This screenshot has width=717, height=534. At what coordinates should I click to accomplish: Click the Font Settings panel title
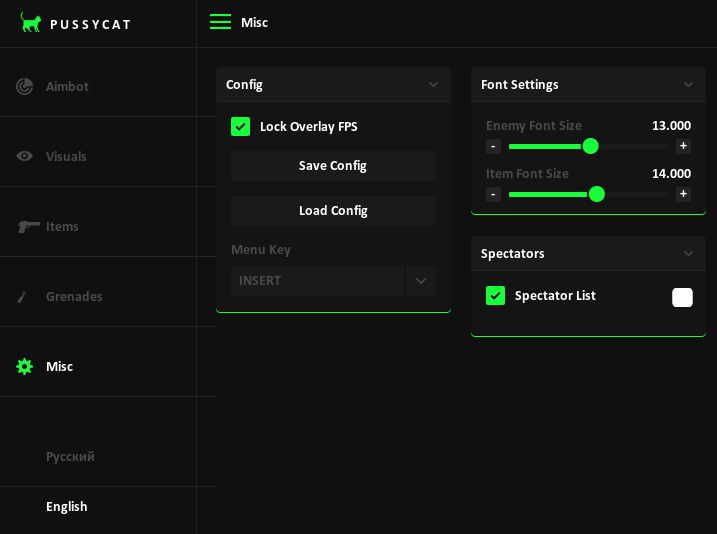click(x=519, y=85)
